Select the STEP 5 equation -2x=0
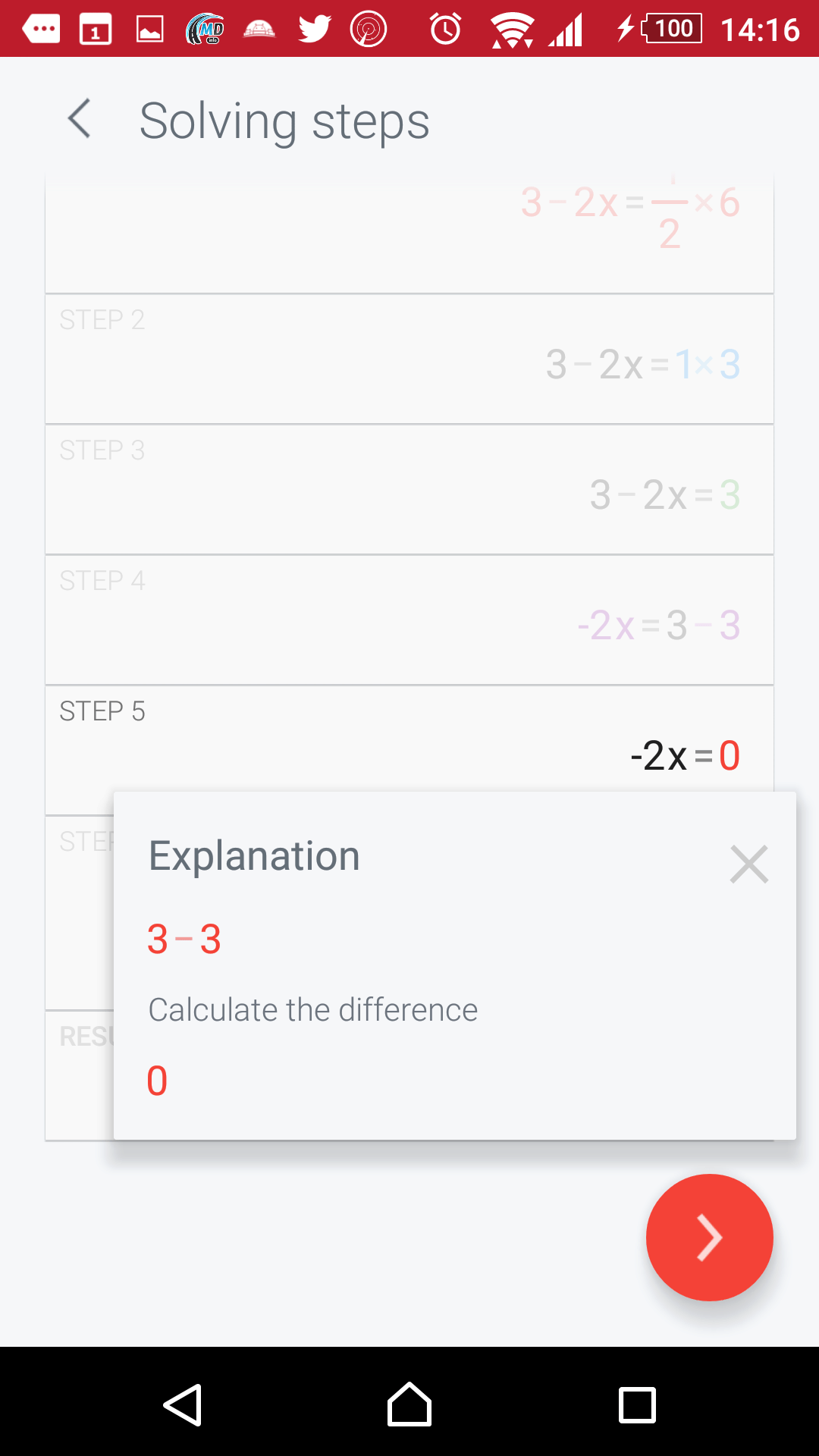The height and width of the screenshot is (1456, 819). click(x=685, y=755)
